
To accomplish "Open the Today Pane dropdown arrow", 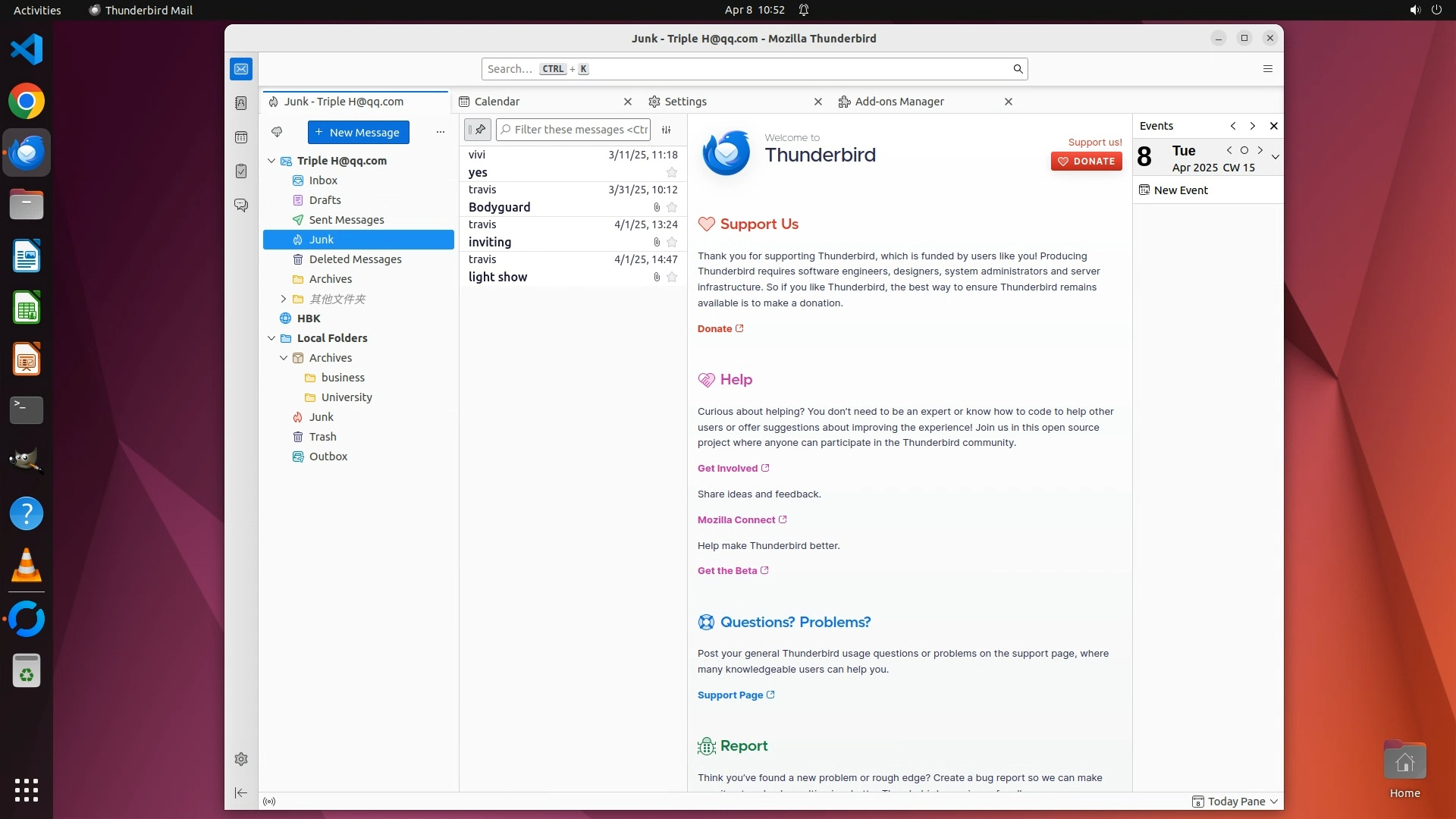I will click(1274, 802).
